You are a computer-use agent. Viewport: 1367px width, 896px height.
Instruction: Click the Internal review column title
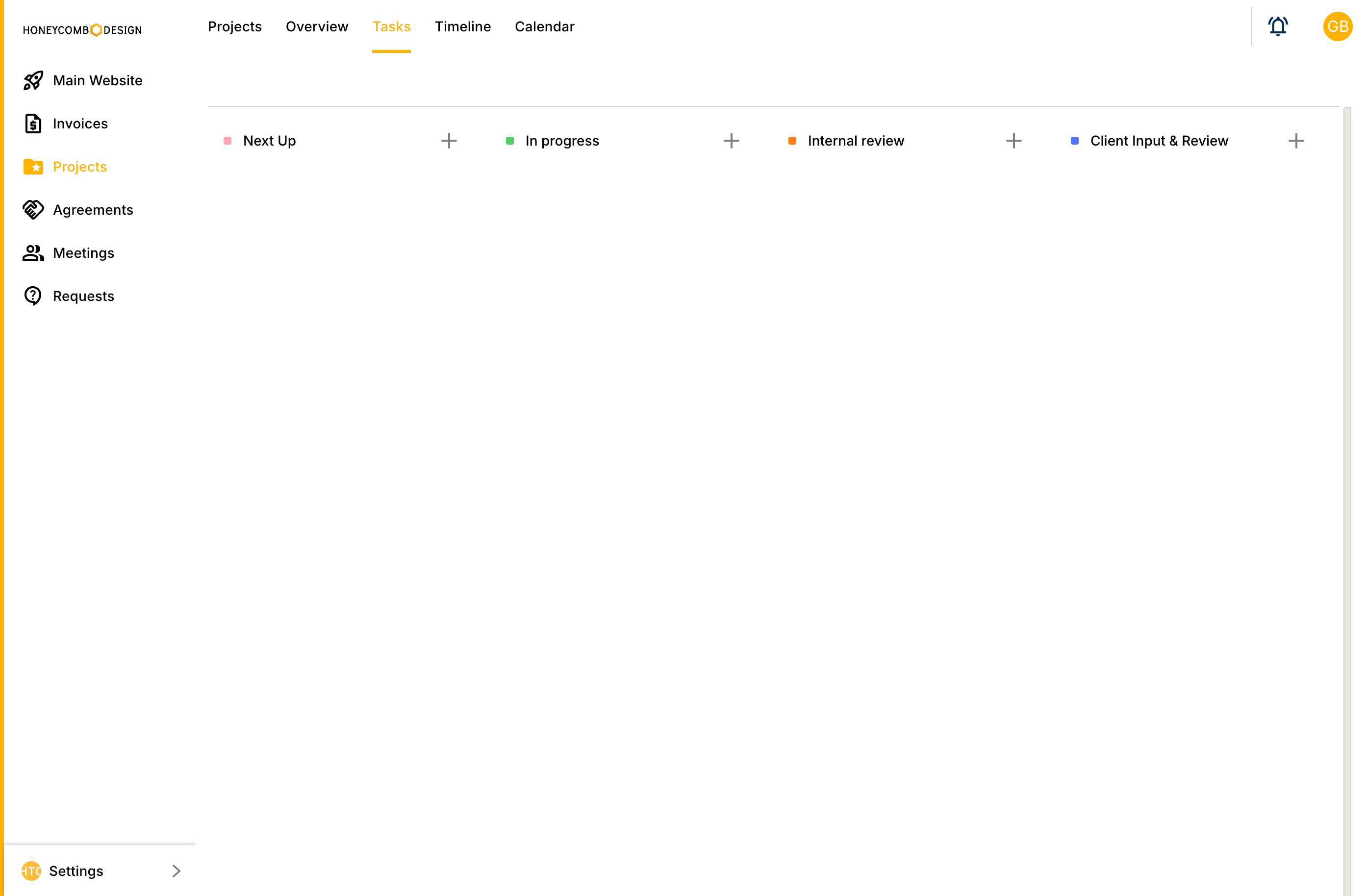click(856, 141)
